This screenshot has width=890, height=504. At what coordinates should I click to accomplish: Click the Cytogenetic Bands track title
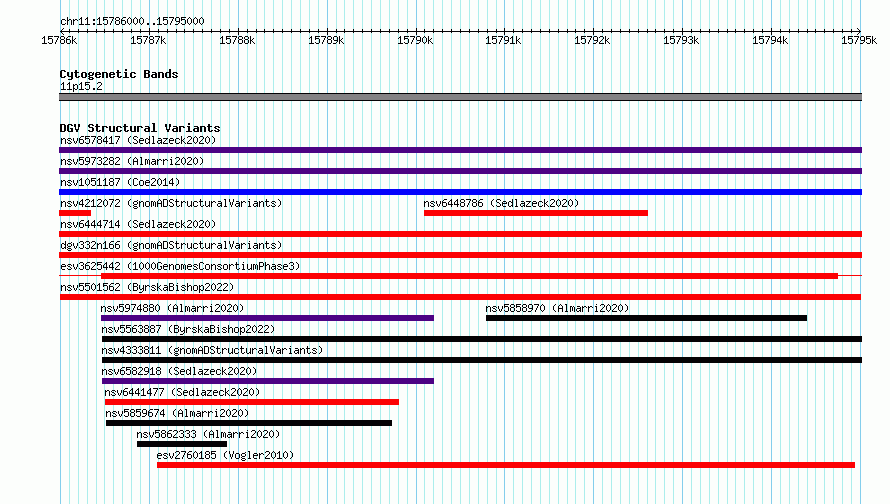click(x=119, y=74)
